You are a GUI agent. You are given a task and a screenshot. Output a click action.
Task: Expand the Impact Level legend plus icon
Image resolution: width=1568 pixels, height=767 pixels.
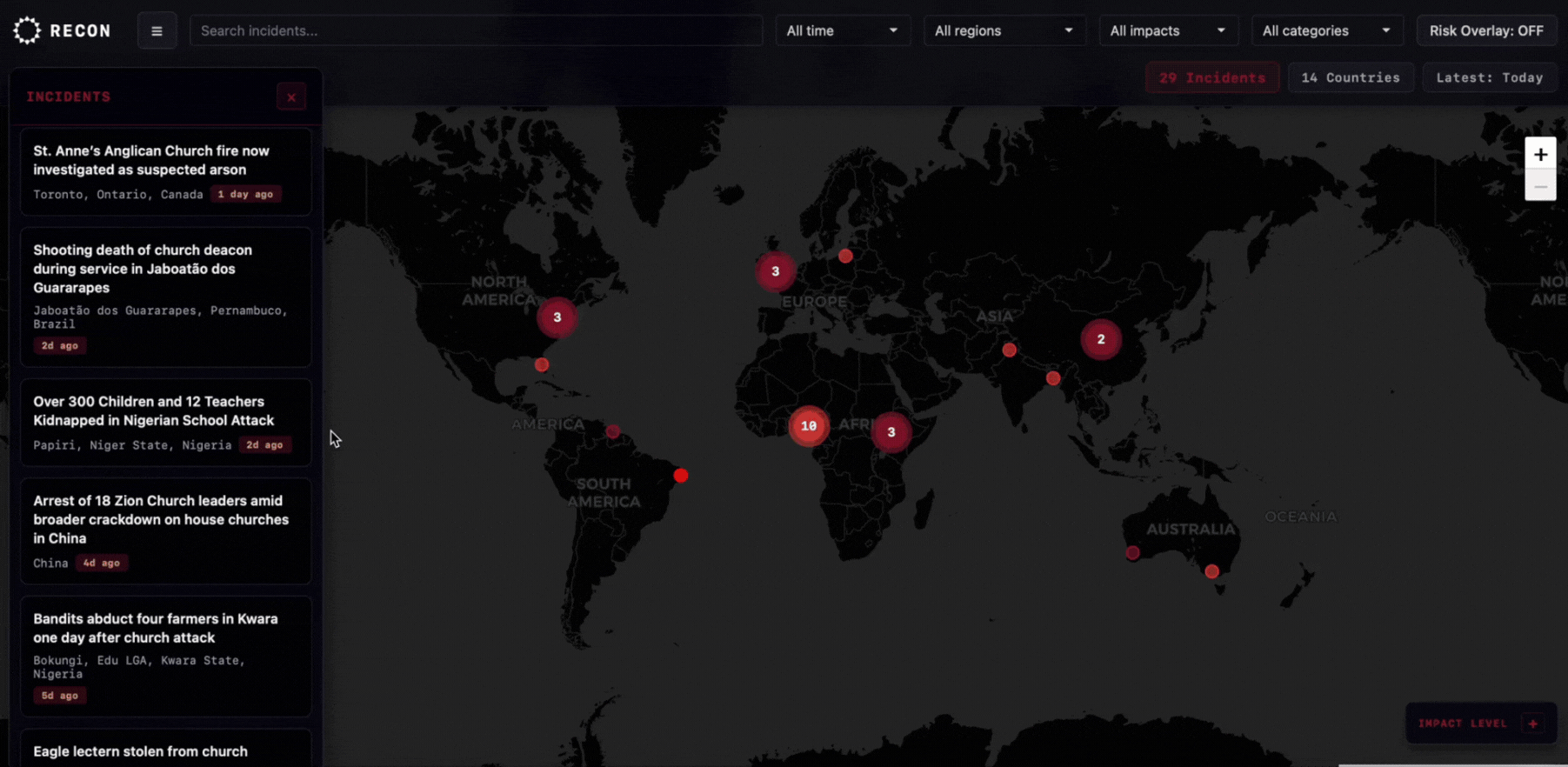1533,724
